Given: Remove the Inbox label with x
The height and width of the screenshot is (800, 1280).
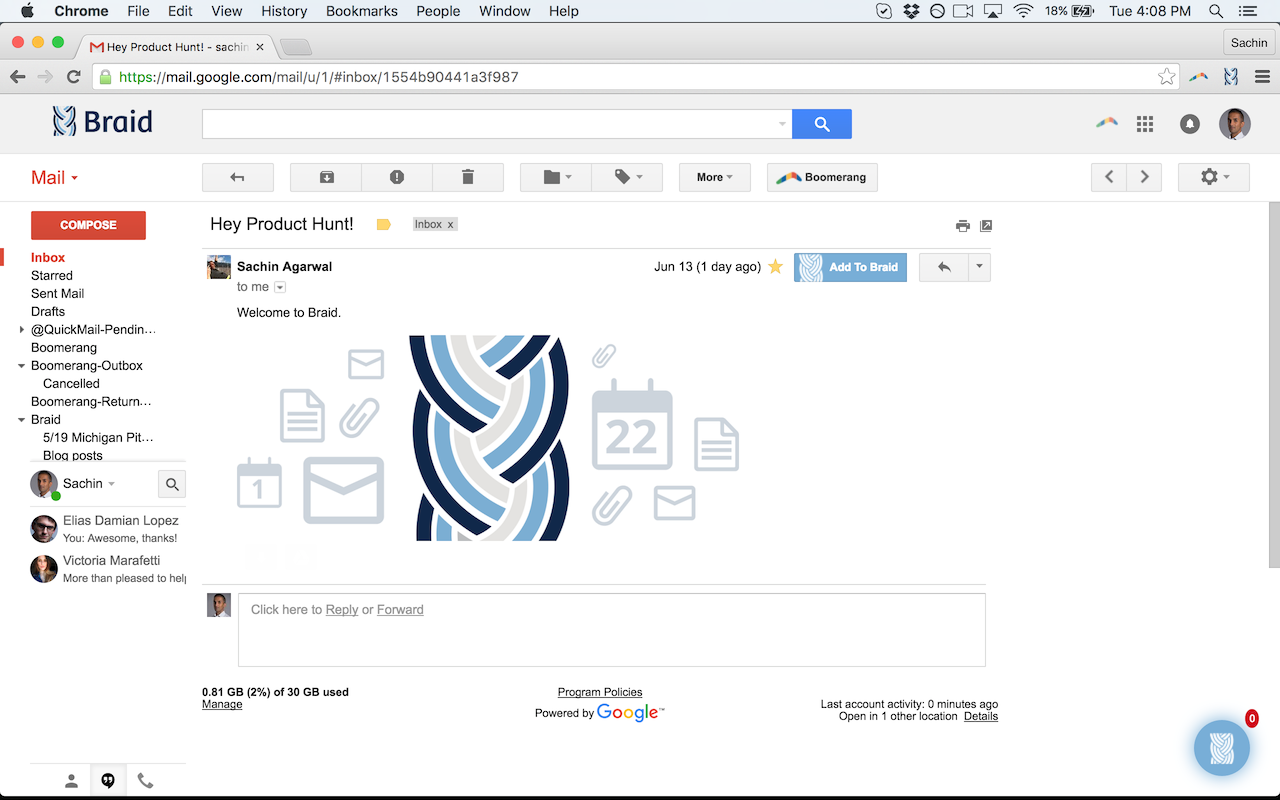Looking at the screenshot, I should tap(450, 225).
